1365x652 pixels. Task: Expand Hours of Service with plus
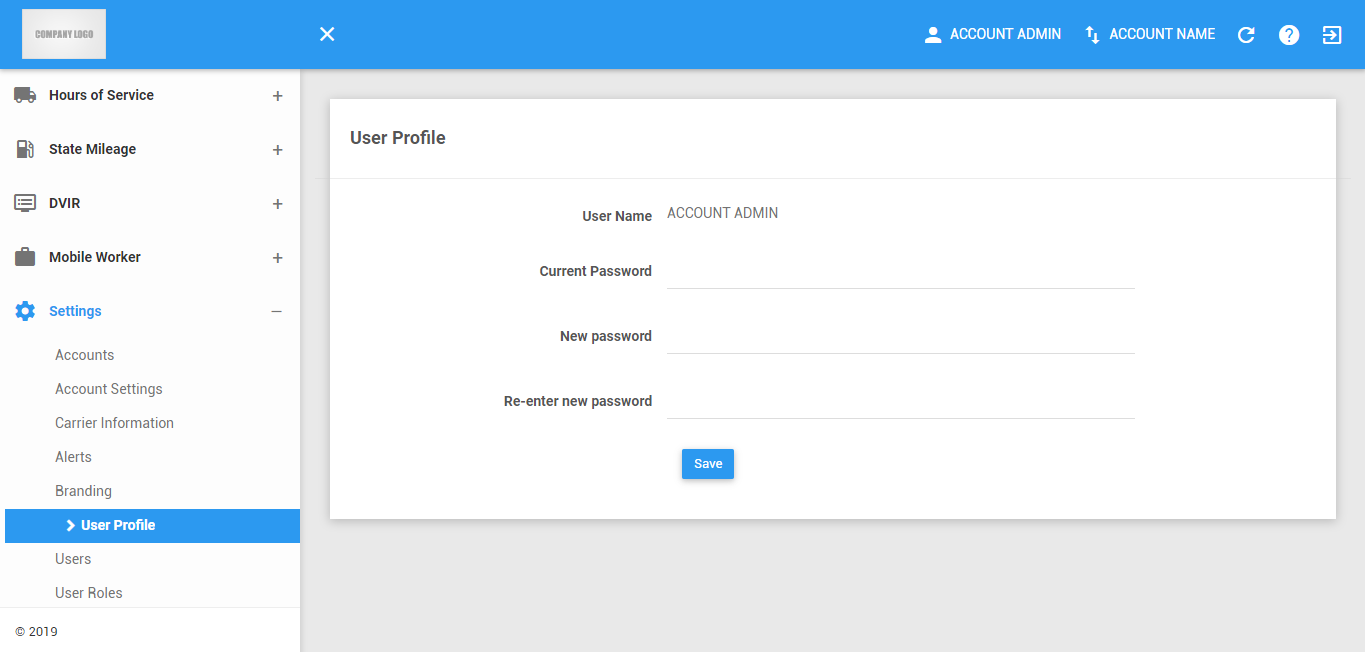pyautogui.click(x=277, y=96)
